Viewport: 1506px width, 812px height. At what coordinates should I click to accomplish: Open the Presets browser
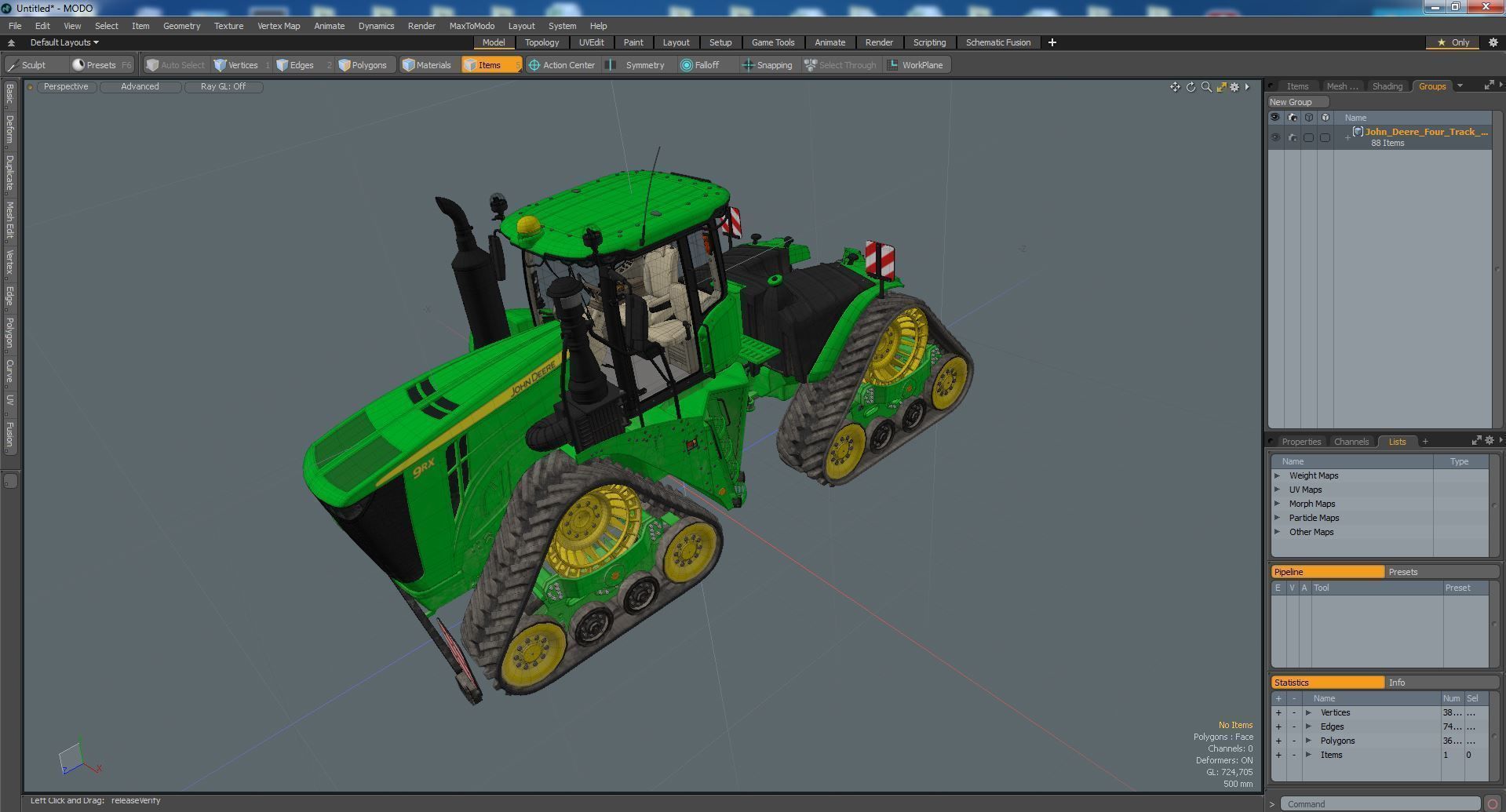[x=100, y=65]
